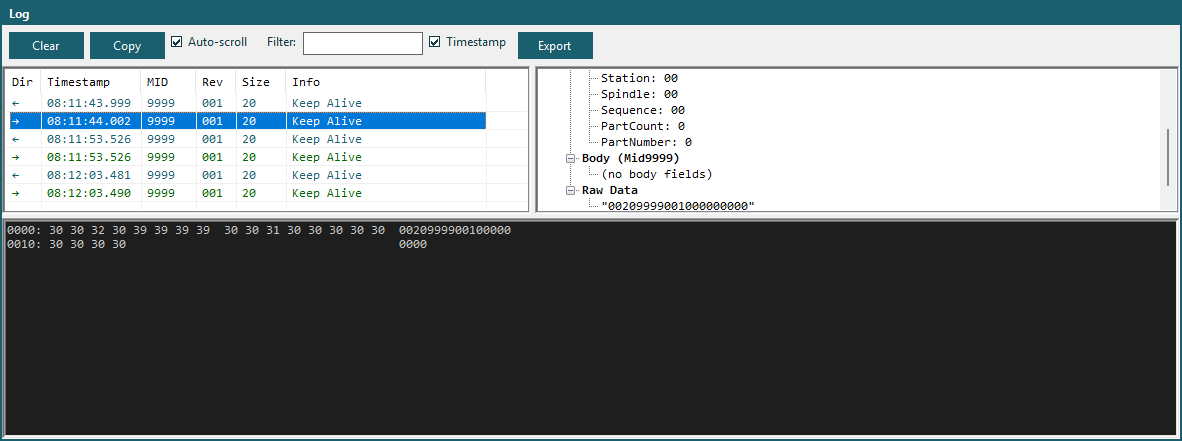Select the (no body fields) item

(657, 174)
